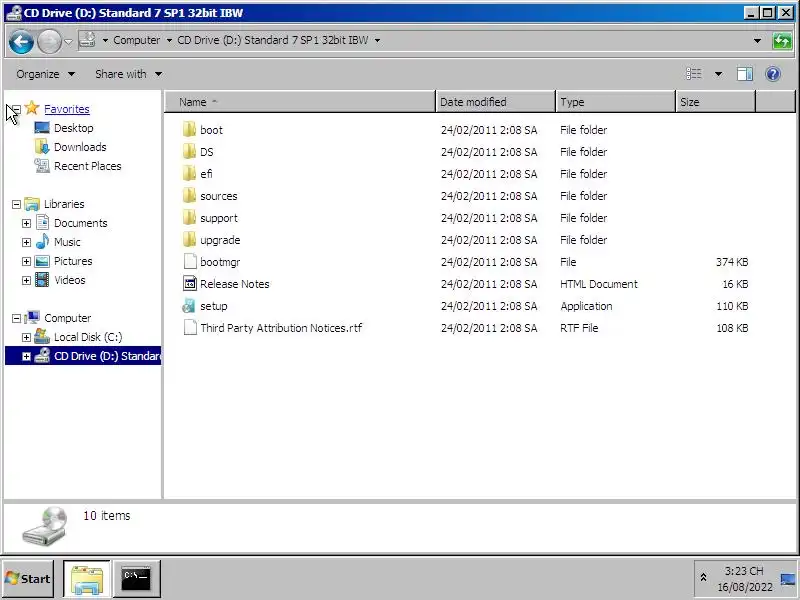The image size is (800, 600).
Task: Open Recent Places in Favorites
Action: coord(87,166)
